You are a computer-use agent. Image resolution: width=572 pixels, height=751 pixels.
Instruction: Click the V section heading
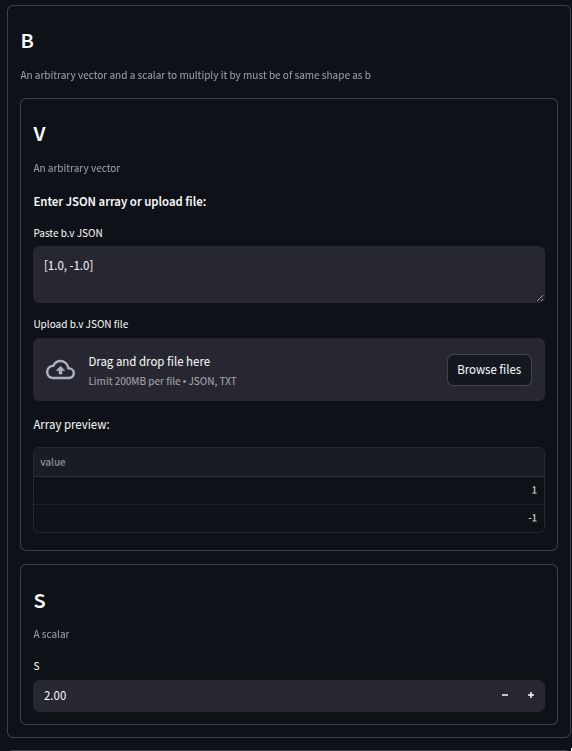coord(39,134)
